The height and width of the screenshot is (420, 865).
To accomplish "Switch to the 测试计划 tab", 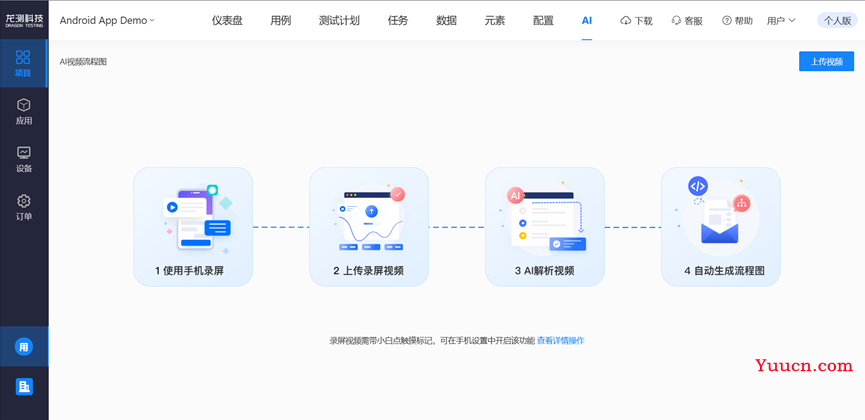I will [x=339, y=20].
